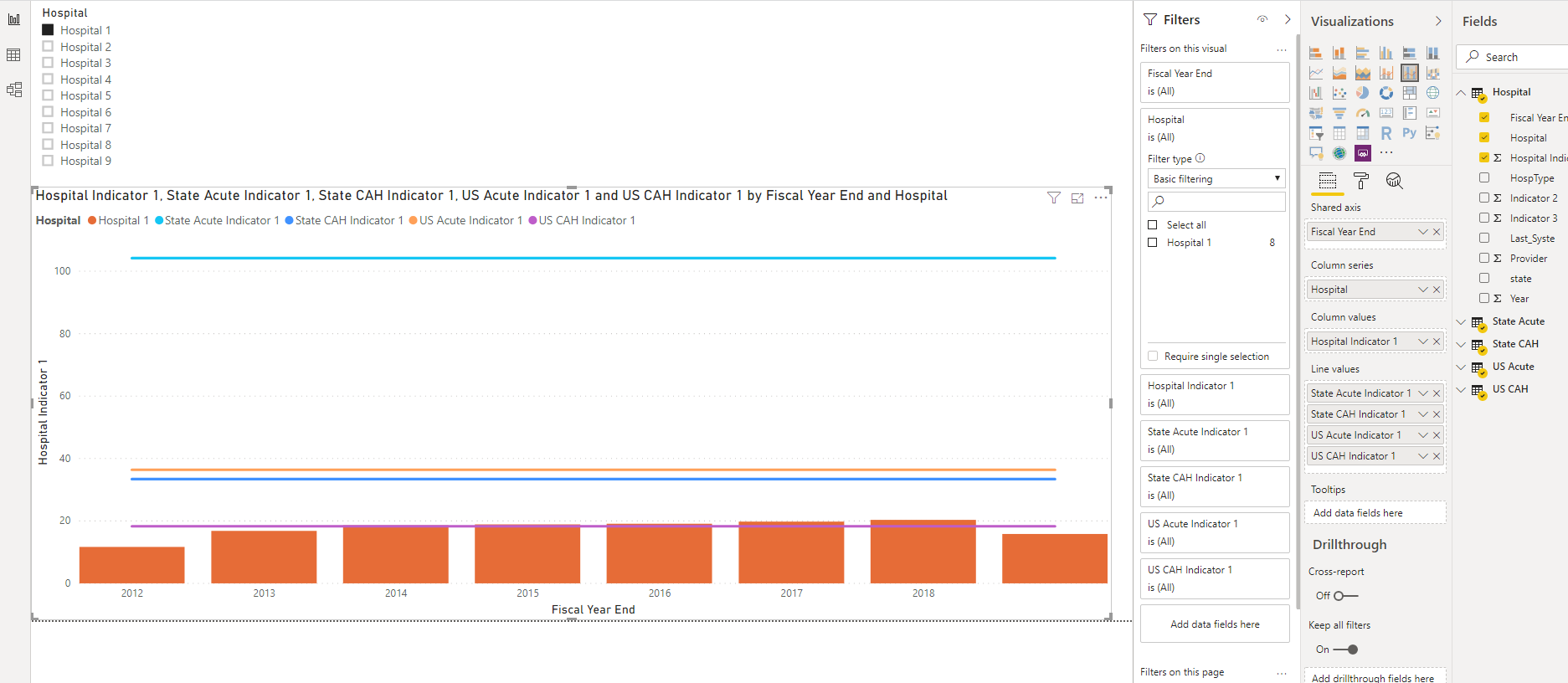This screenshot has height=683, width=1568.
Task: Open more options for the chart visual
Action: point(1101,198)
